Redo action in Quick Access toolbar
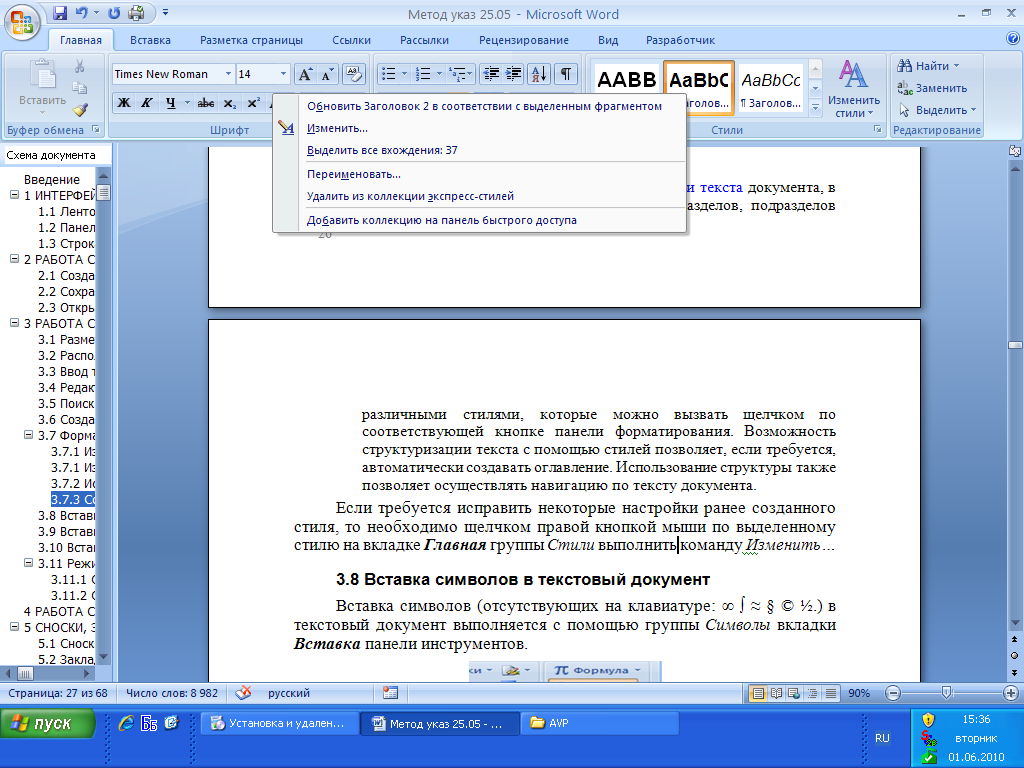 [x=114, y=13]
